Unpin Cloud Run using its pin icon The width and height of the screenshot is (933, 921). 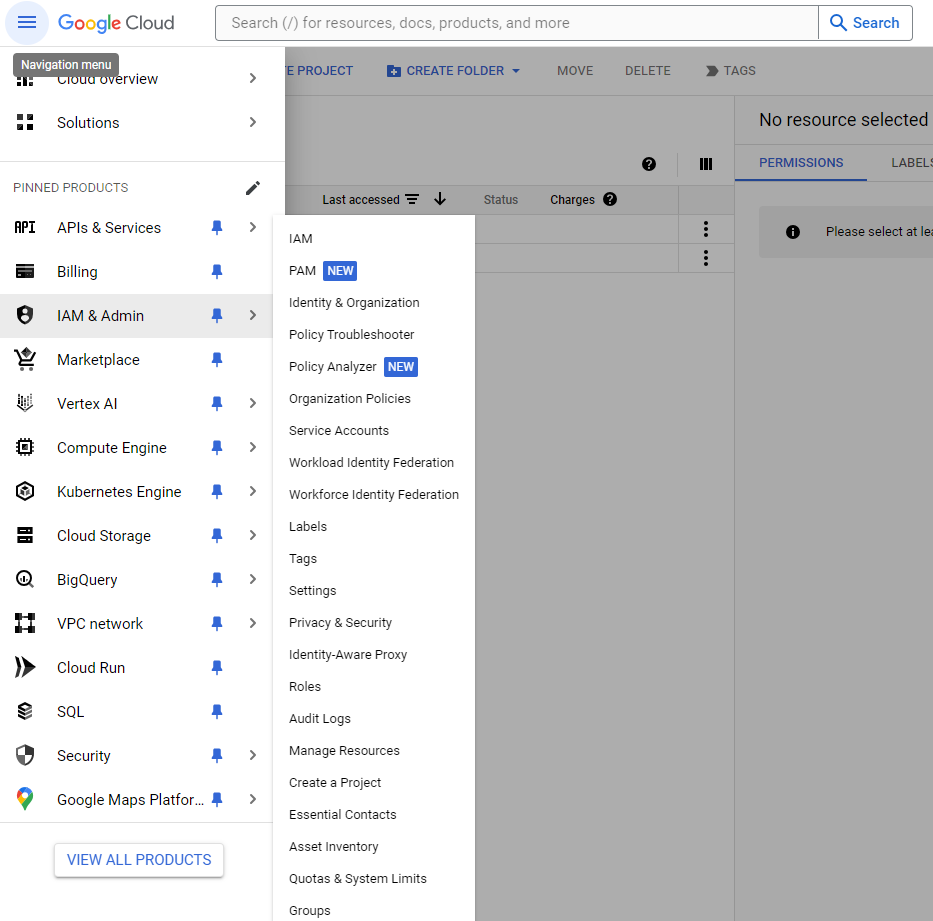point(217,668)
